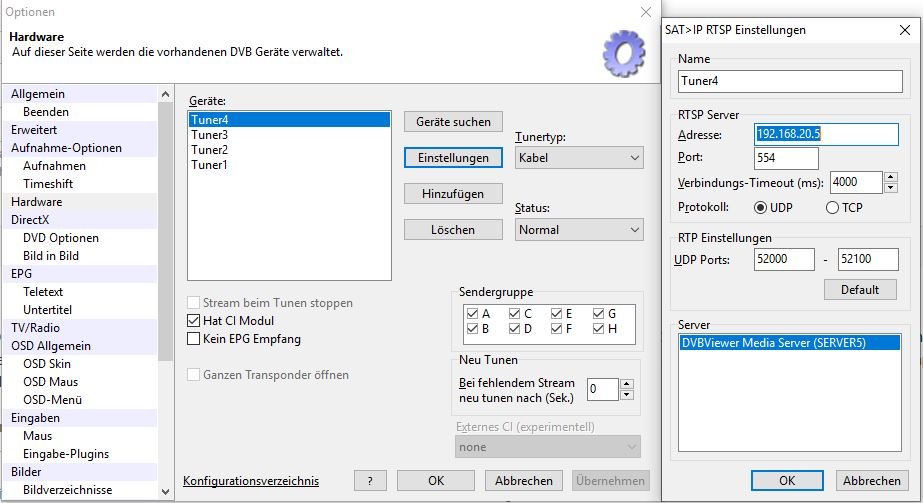Open the Tunertyp dropdown showing Kabel
Screen dimensions: 923x503
pos(579,158)
